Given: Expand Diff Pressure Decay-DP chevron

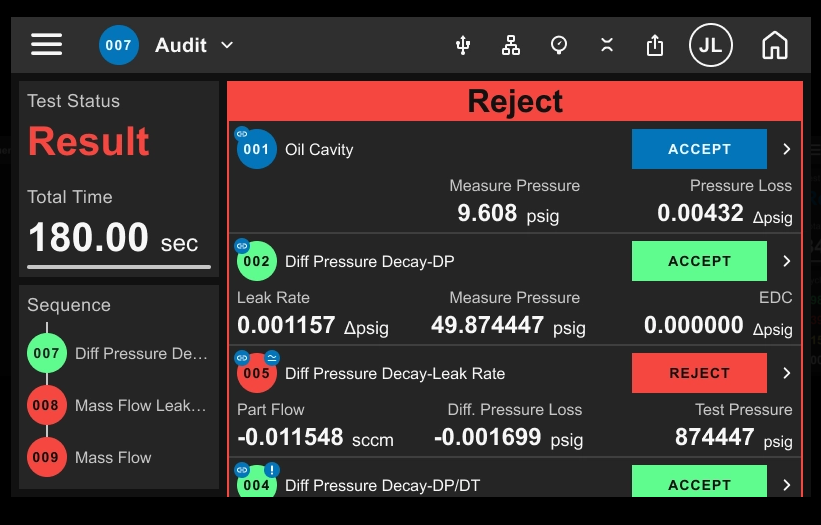Looking at the screenshot, I should 786,261.
